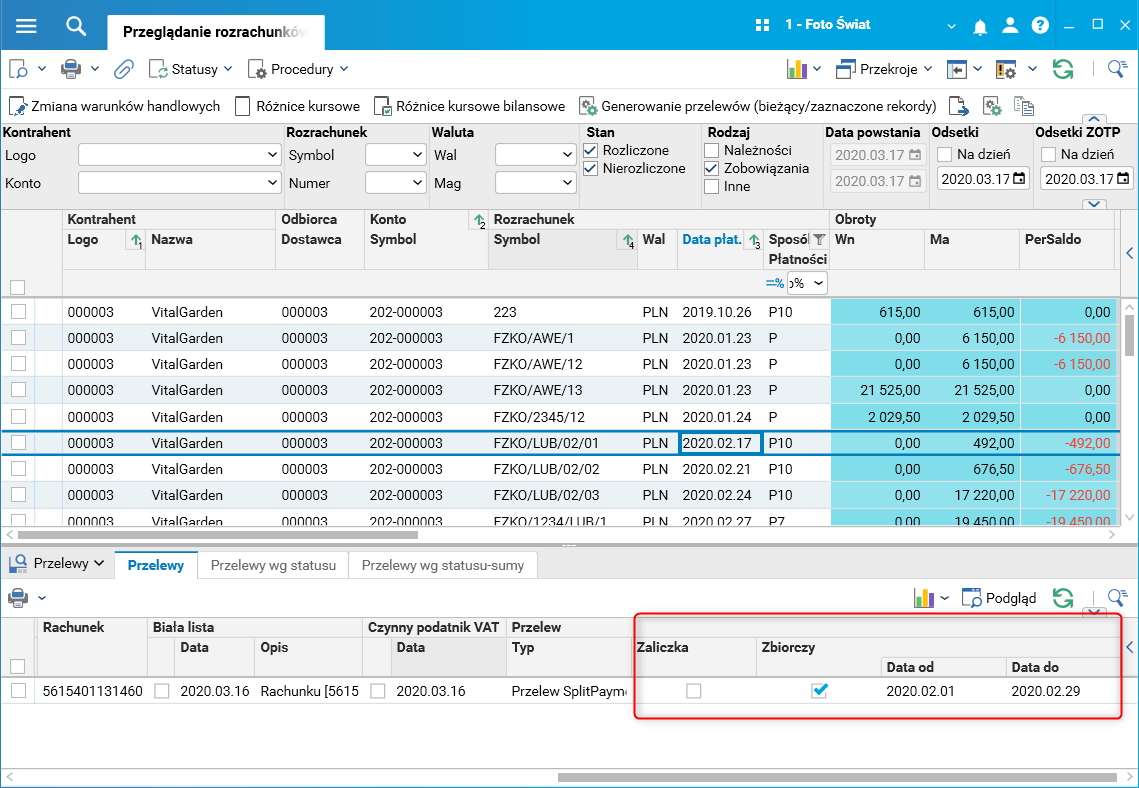The height and width of the screenshot is (788, 1139).
Task: Expand the Kontrahent Logo dropdown
Action: click(273, 155)
